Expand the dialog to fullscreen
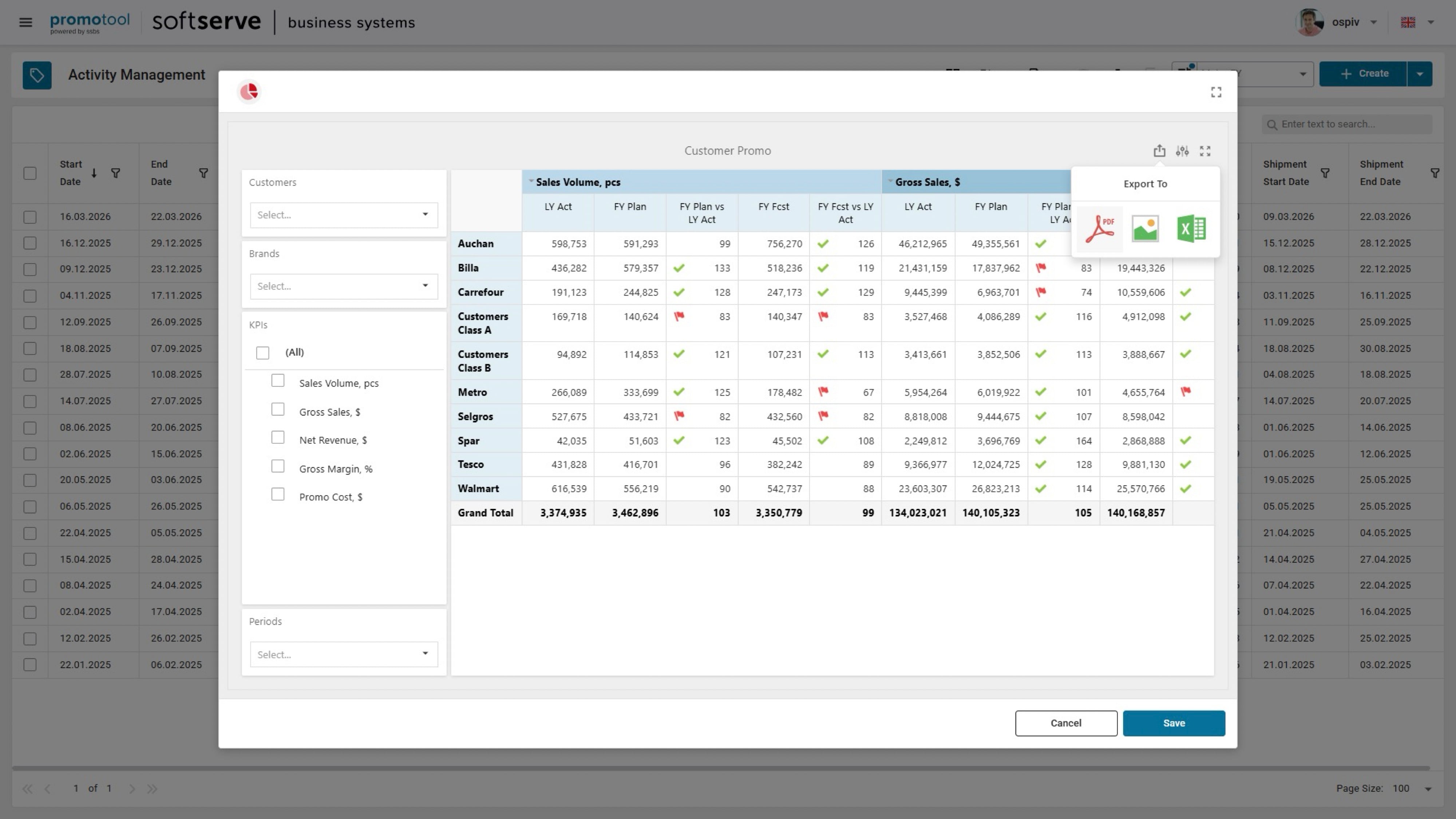1456x819 pixels. click(1216, 92)
